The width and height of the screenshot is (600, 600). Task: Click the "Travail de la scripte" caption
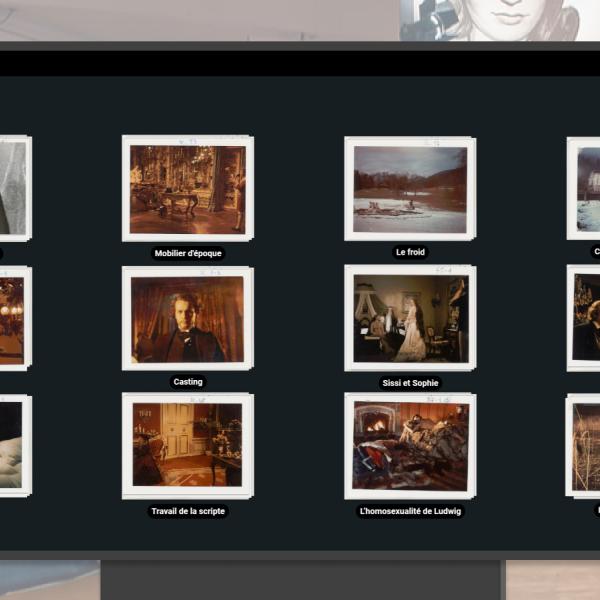tap(188, 511)
